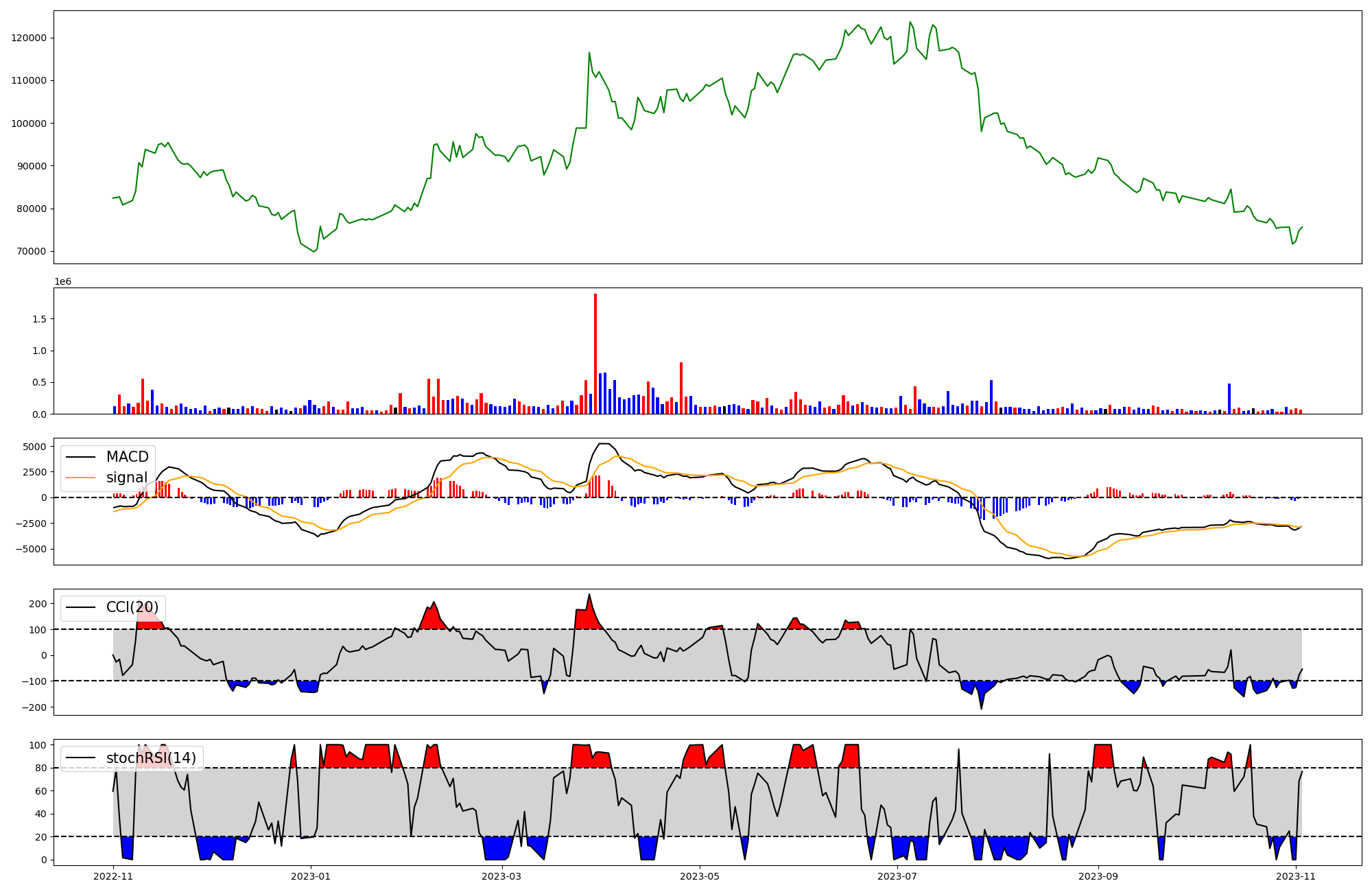Click the 2023-11 x-axis date label
The image size is (1372, 892).
click(x=1296, y=876)
